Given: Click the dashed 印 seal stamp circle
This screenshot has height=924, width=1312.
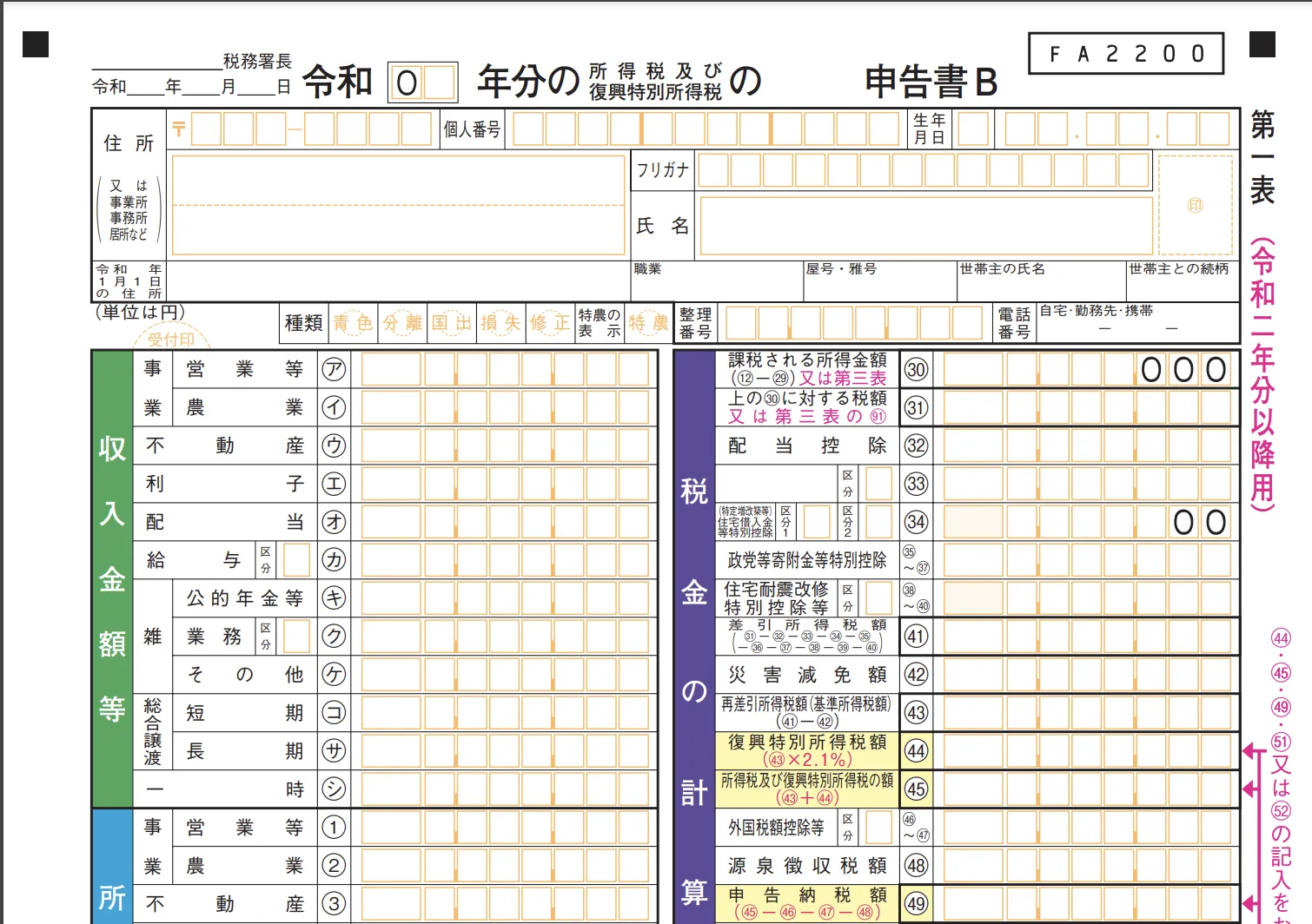Looking at the screenshot, I should tap(1195, 205).
